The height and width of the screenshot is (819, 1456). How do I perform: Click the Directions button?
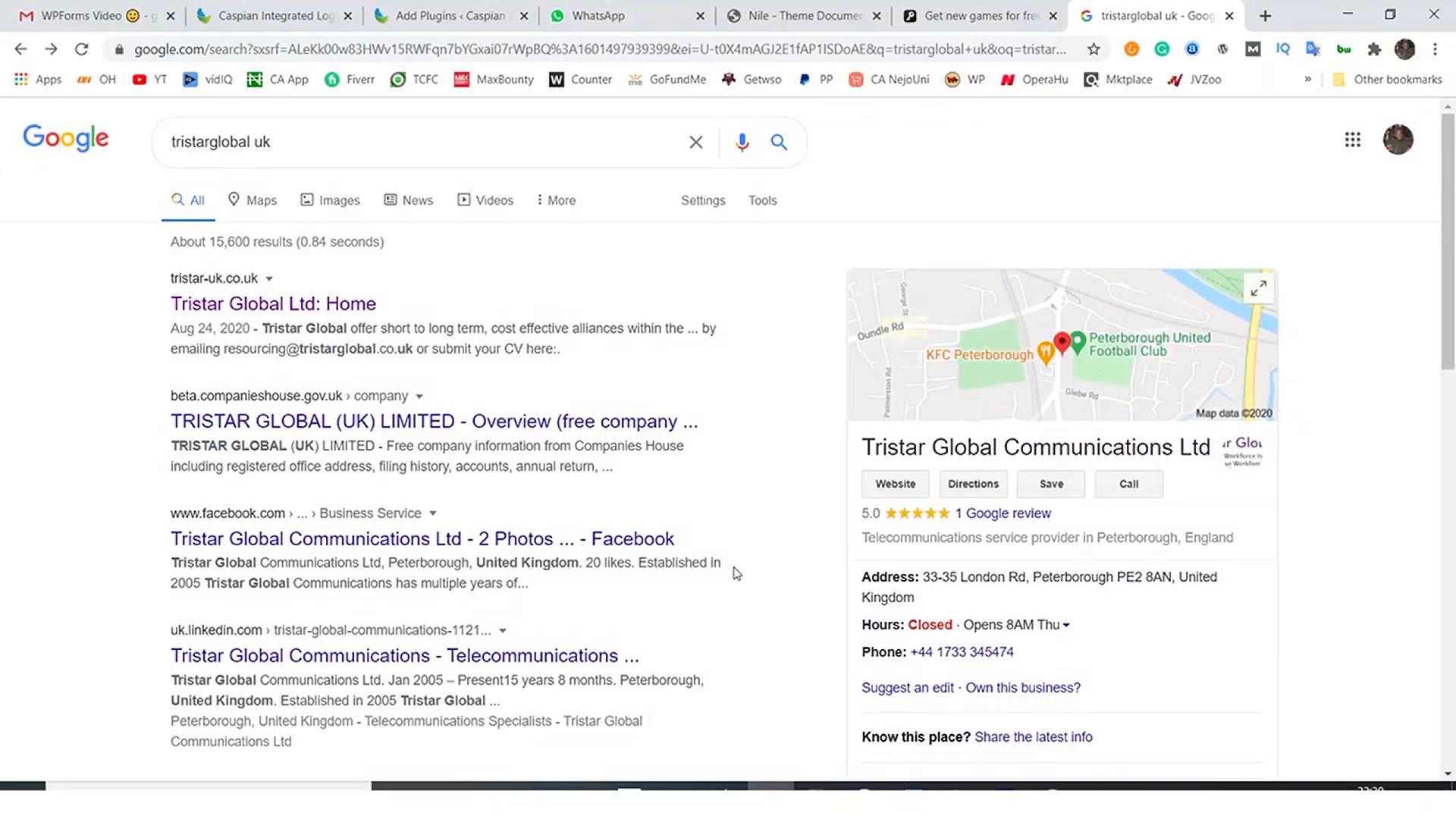coord(973,485)
